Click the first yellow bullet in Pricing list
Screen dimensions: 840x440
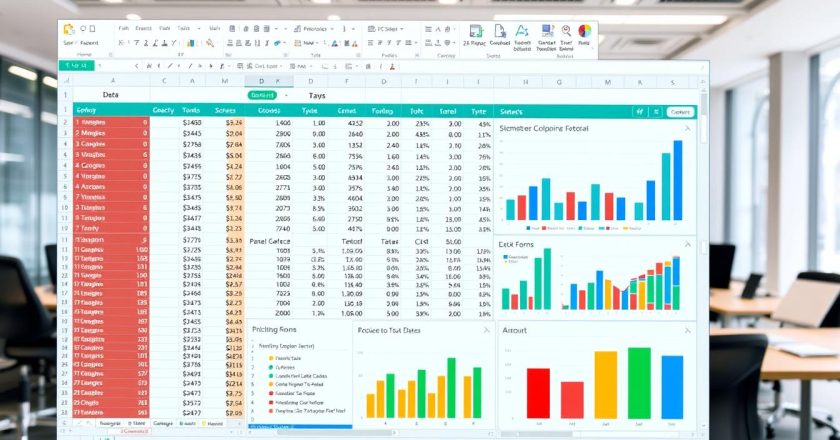pos(269,357)
